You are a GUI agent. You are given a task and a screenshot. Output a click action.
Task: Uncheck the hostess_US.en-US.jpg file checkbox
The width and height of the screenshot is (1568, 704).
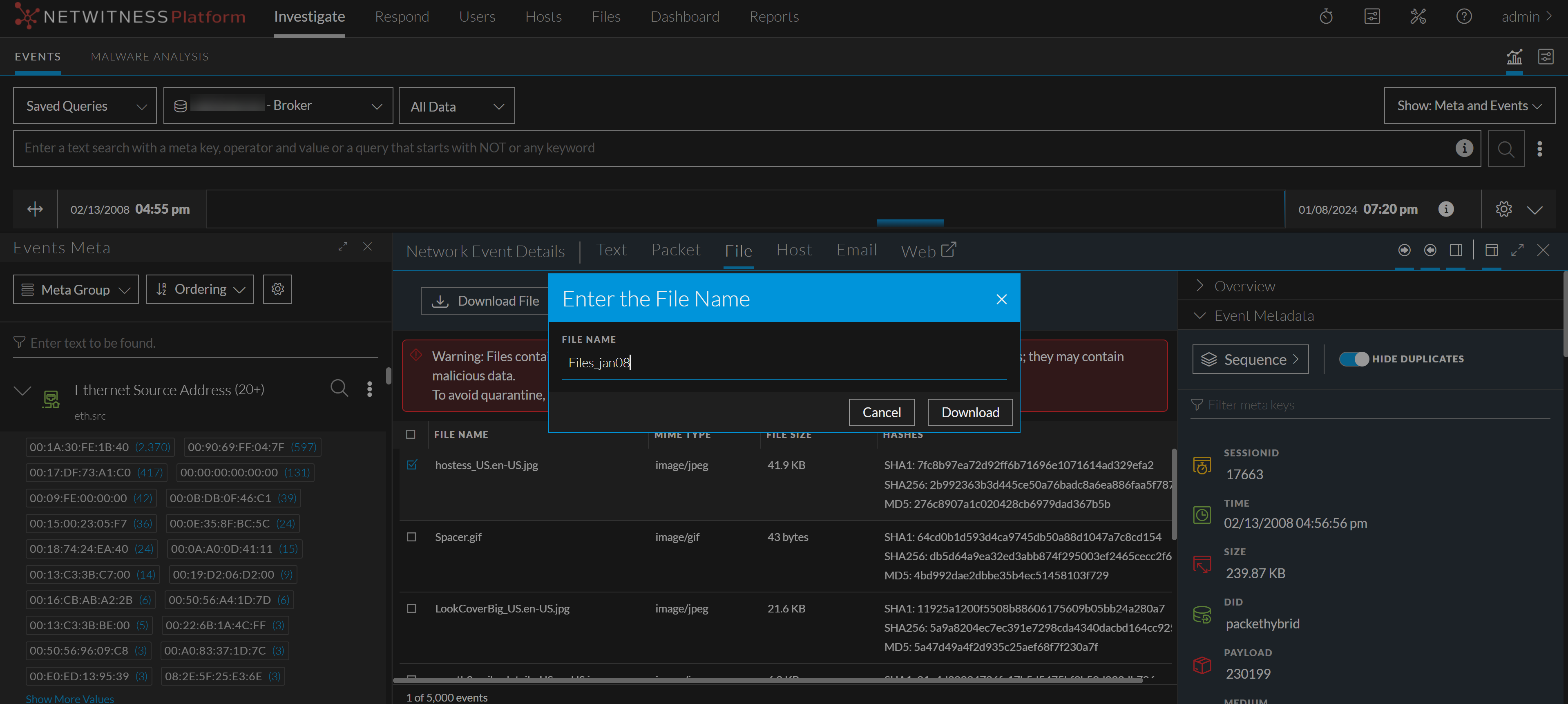(412, 465)
